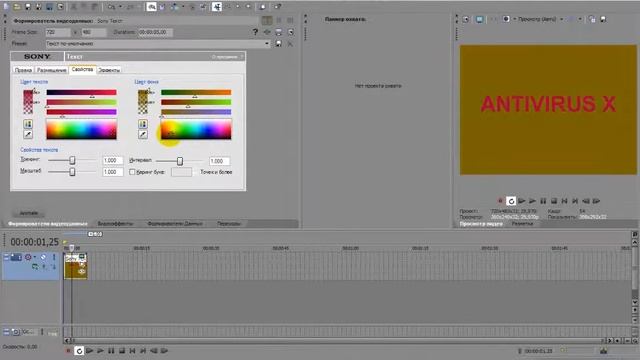The height and width of the screenshot is (360, 640).
Task: Toggle background color mode button above the eyedropper
Action: click(x=143, y=124)
